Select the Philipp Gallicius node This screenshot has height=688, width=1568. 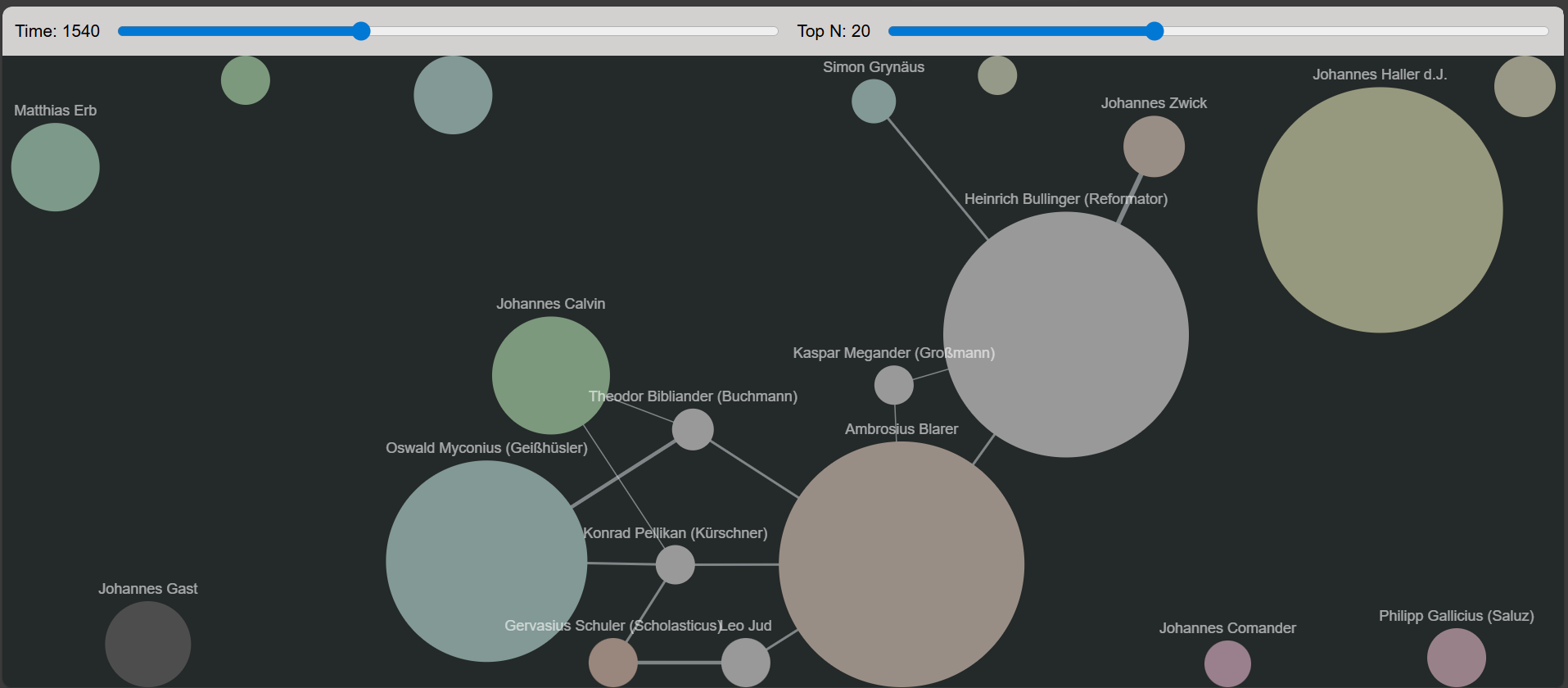(1456, 658)
